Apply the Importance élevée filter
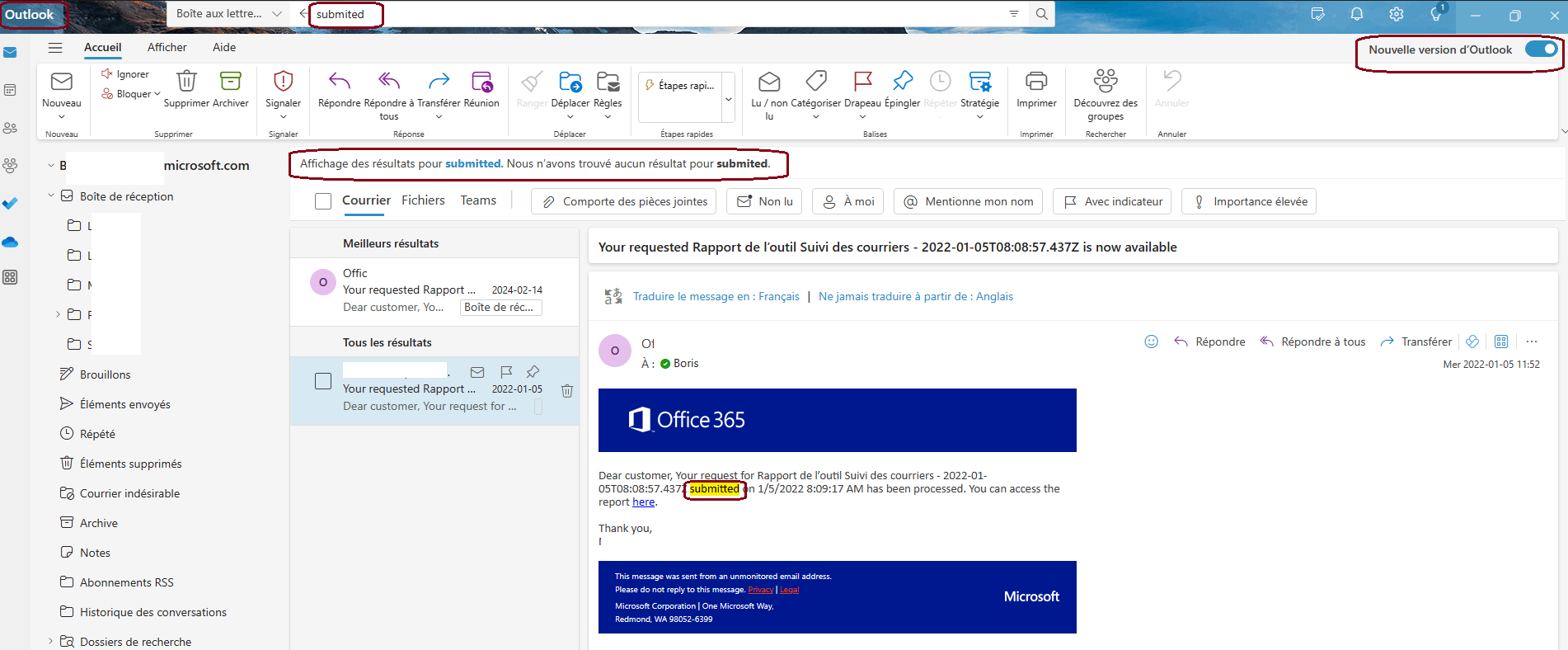Viewport: 1568px width, 650px height. (x=1249, y=201)
